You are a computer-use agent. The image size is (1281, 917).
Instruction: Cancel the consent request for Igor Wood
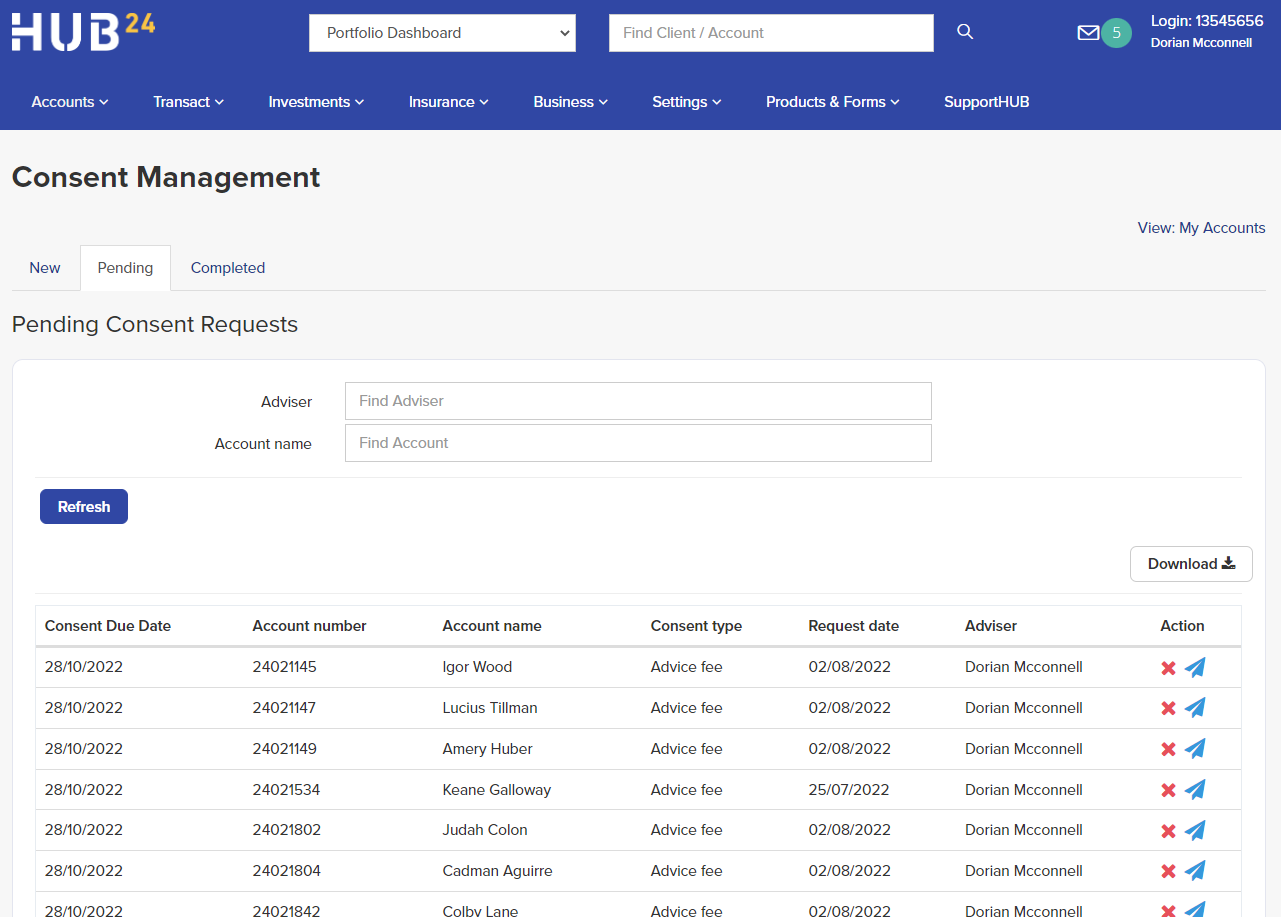(1168, 667)
